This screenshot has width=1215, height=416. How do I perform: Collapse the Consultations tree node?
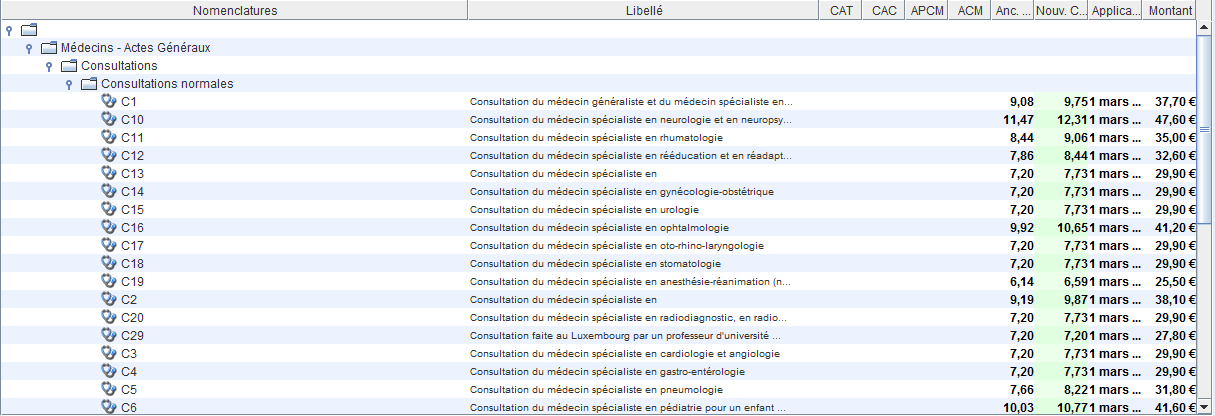(x=49, y=66)
